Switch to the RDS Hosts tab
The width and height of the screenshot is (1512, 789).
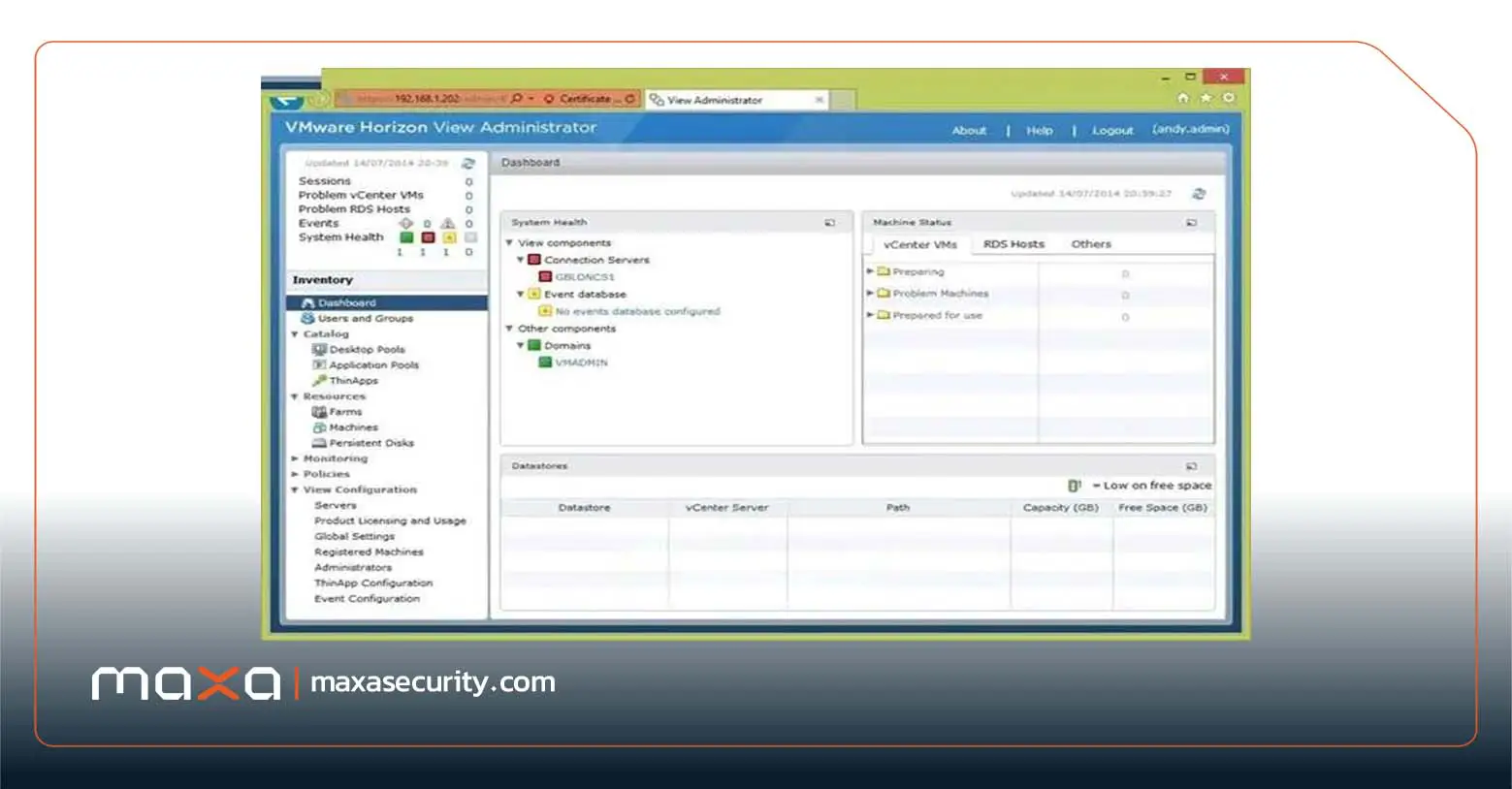click(1013, 244)
